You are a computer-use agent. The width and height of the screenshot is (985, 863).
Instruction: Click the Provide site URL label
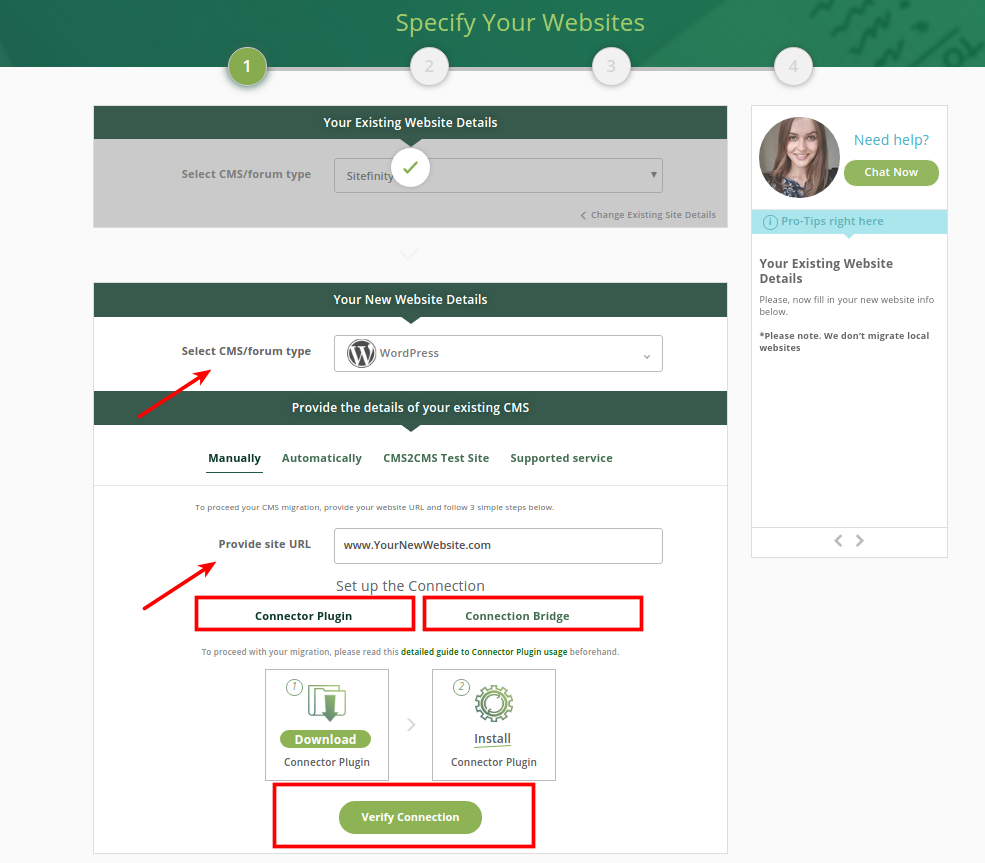point(264,544)
